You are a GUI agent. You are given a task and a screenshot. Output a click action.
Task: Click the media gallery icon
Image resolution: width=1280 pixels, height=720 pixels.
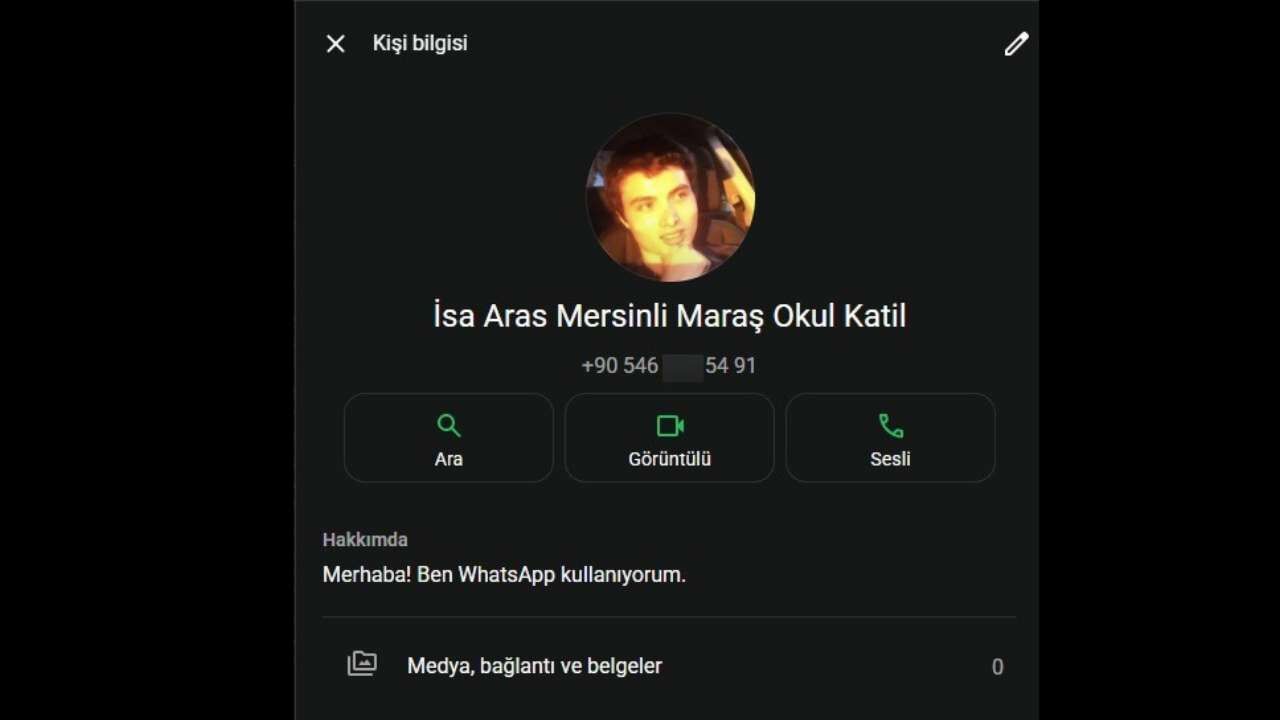tap(362, 663)
